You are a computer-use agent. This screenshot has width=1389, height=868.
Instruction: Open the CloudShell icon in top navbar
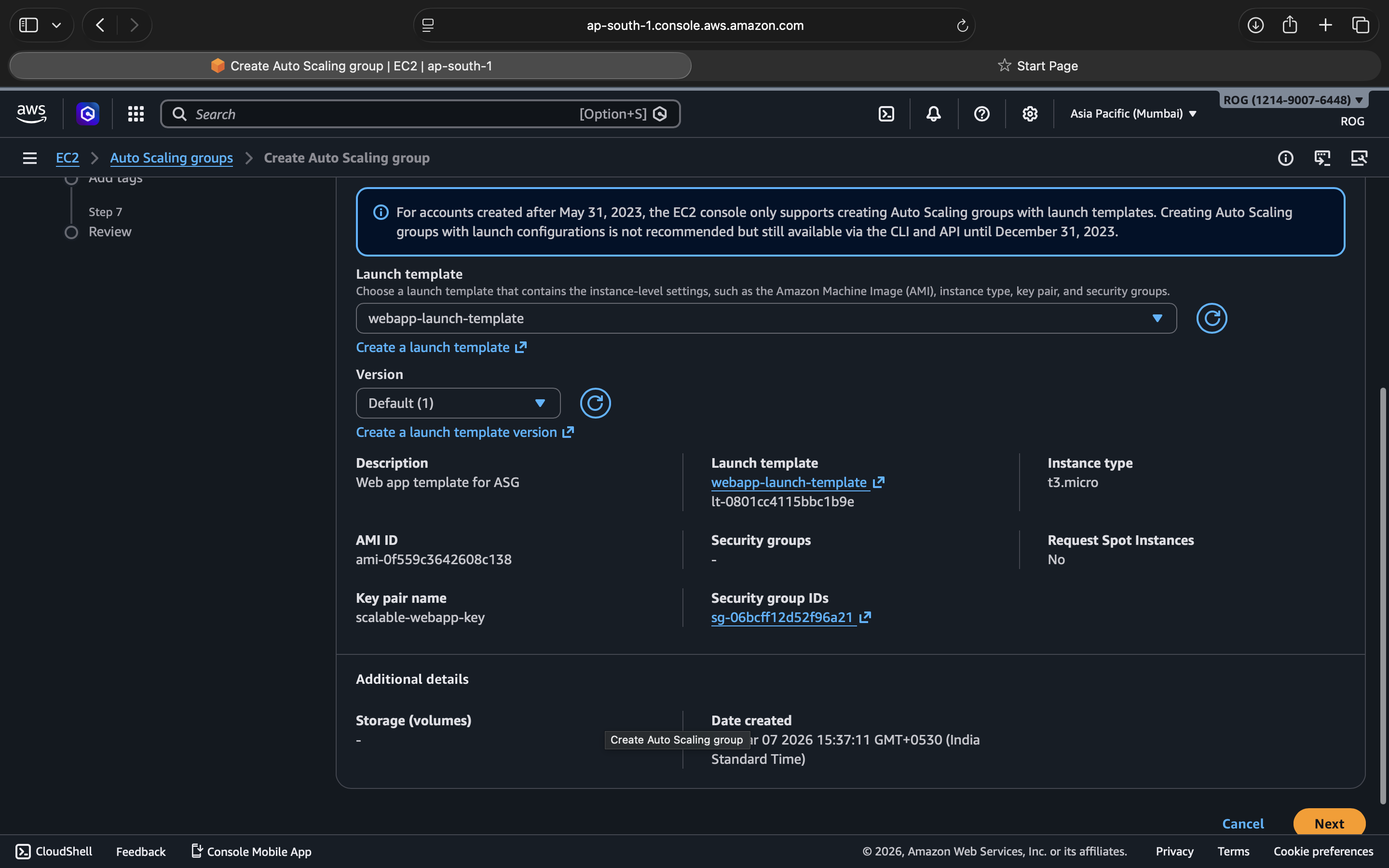click(x=886, y=114)
